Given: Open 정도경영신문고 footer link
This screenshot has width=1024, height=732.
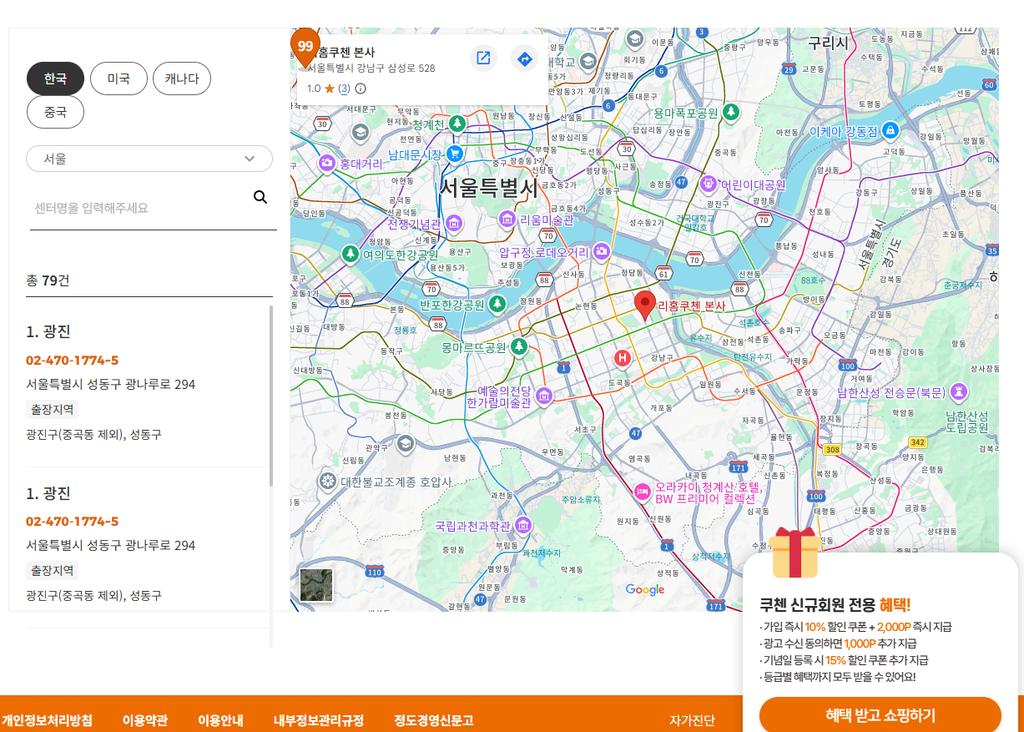Looking at the screenshot, I should 434,720.
